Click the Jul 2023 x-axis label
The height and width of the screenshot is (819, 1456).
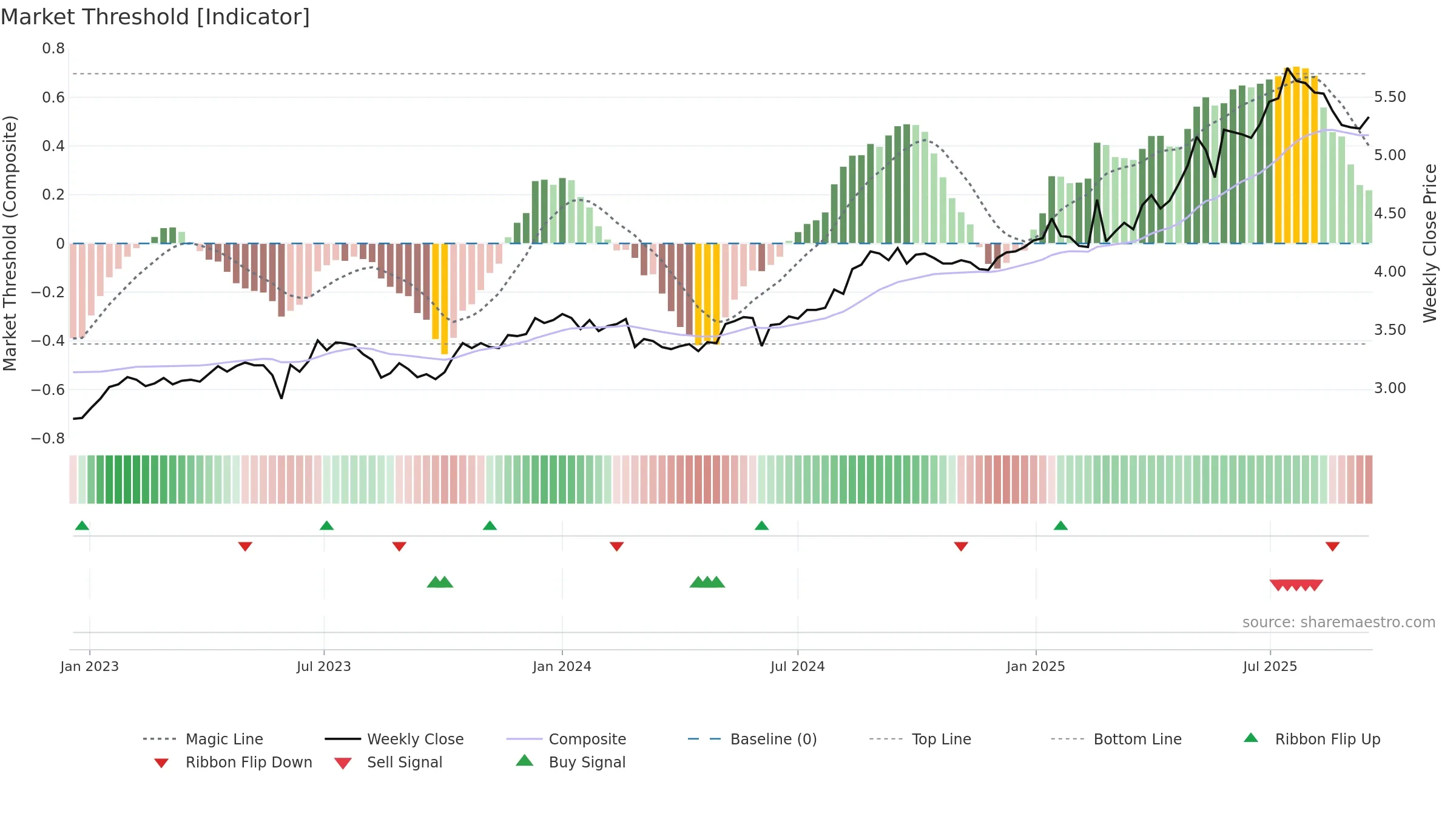tap(324, 666)
